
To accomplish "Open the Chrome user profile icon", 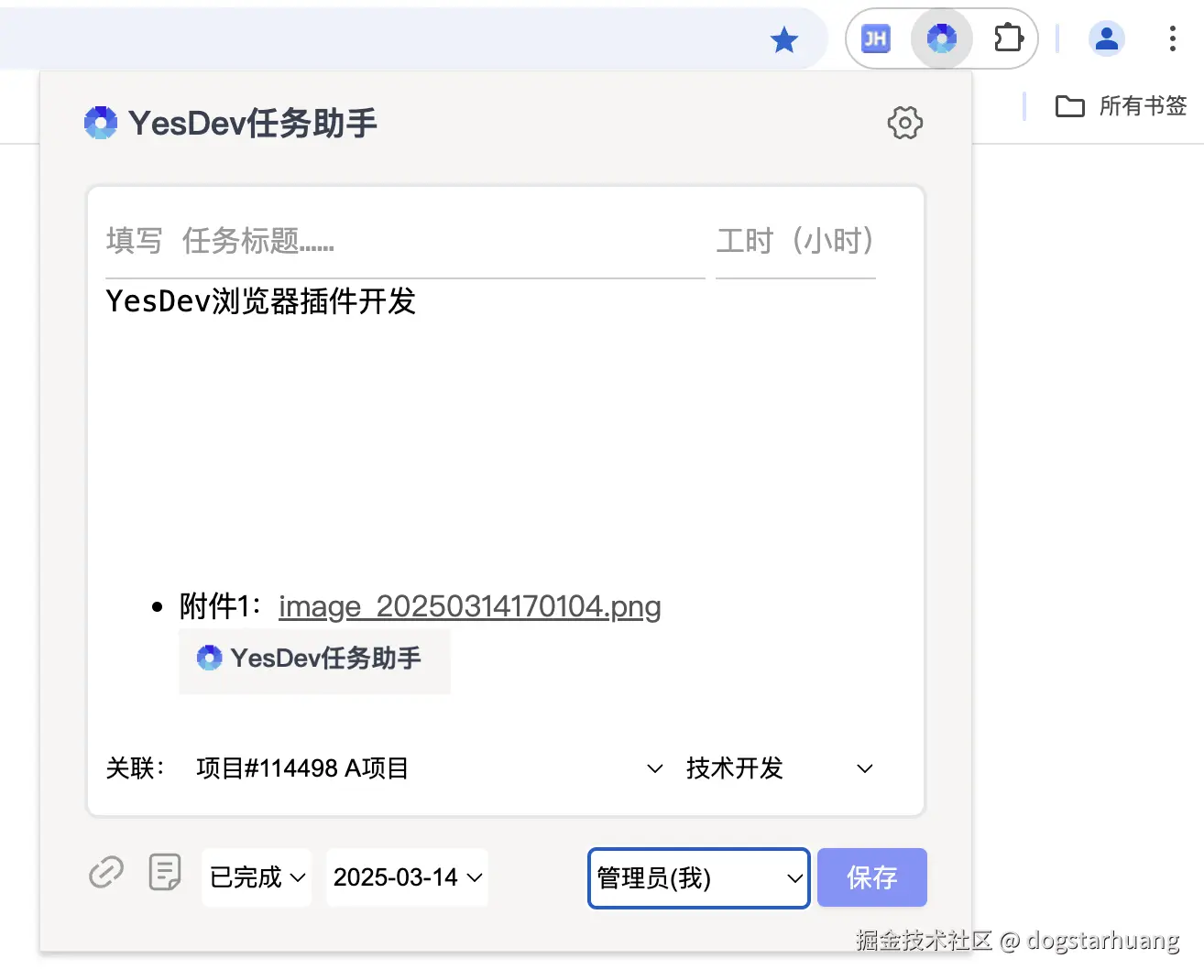I will click(1107, 38).
